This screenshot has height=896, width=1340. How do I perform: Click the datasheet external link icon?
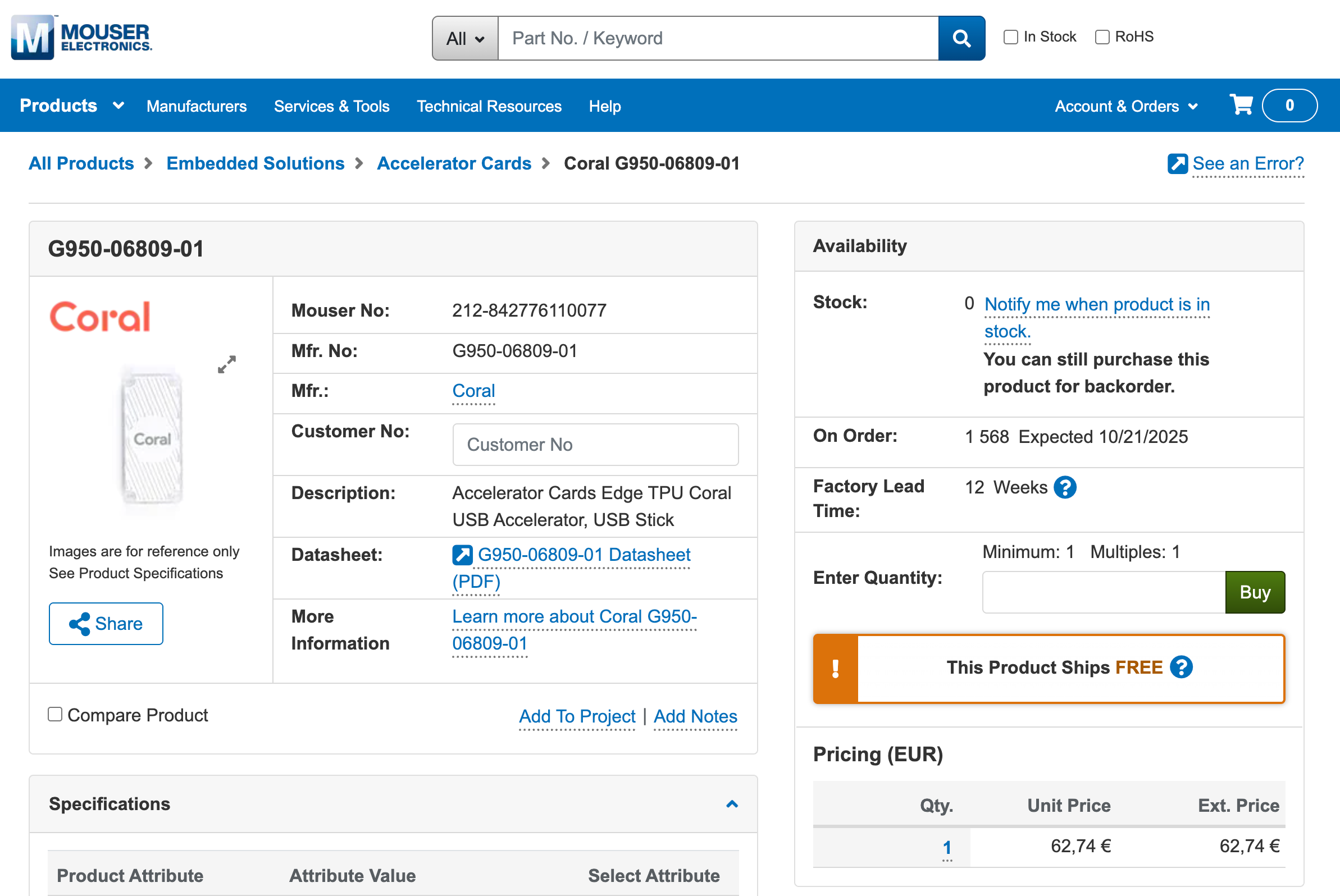click(462, 555)
